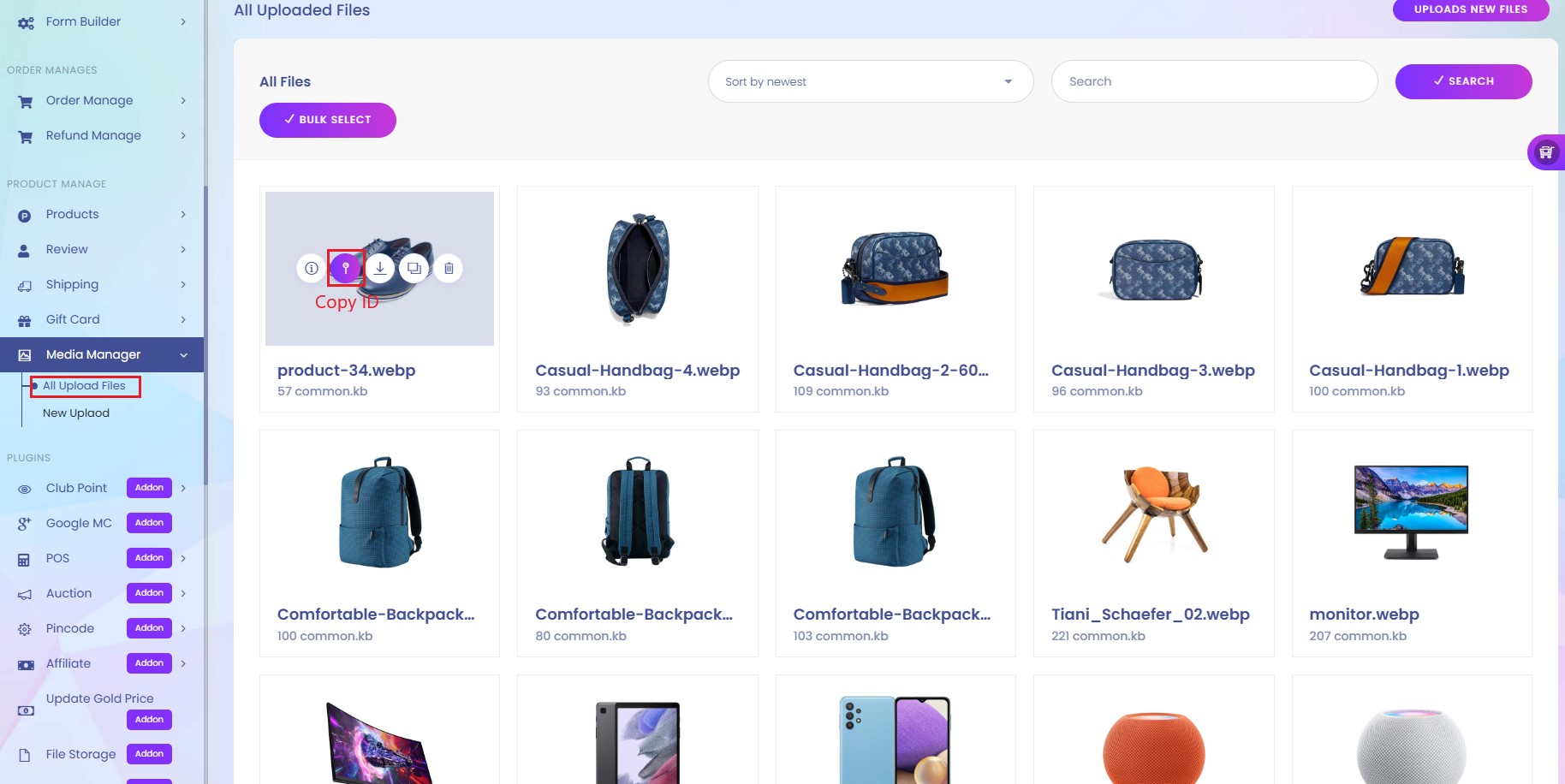Click the purple SEARCH button

[1464, 81]
